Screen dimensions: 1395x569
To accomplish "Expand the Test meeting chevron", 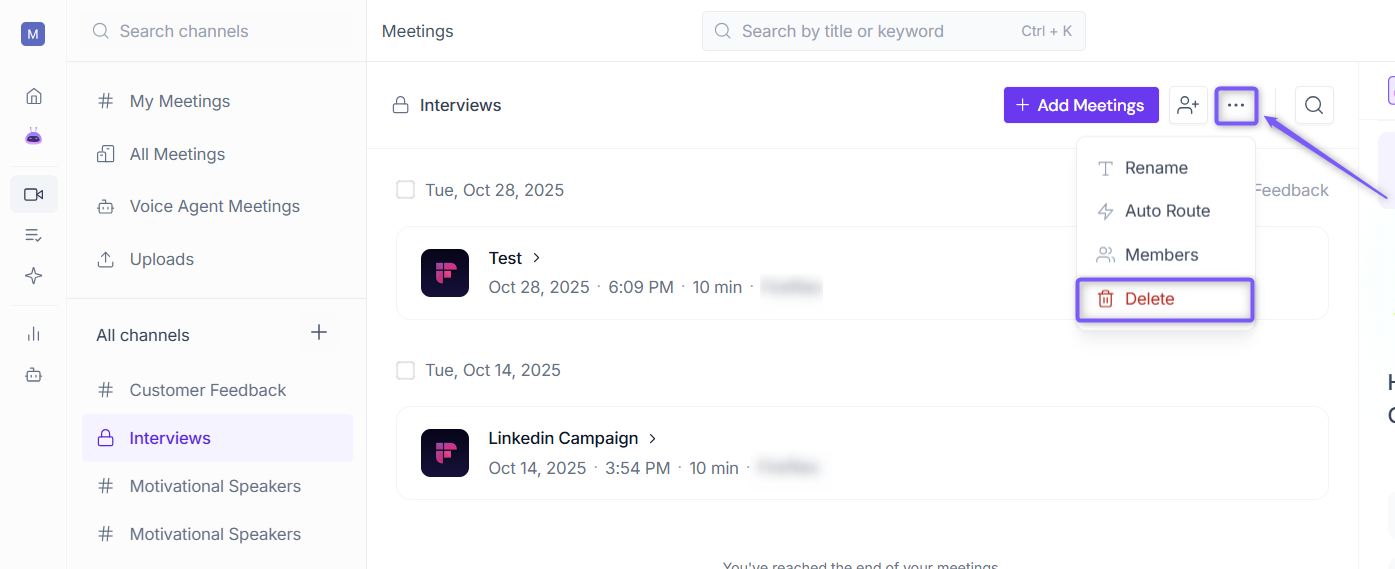I will click(x=537, y=258).
